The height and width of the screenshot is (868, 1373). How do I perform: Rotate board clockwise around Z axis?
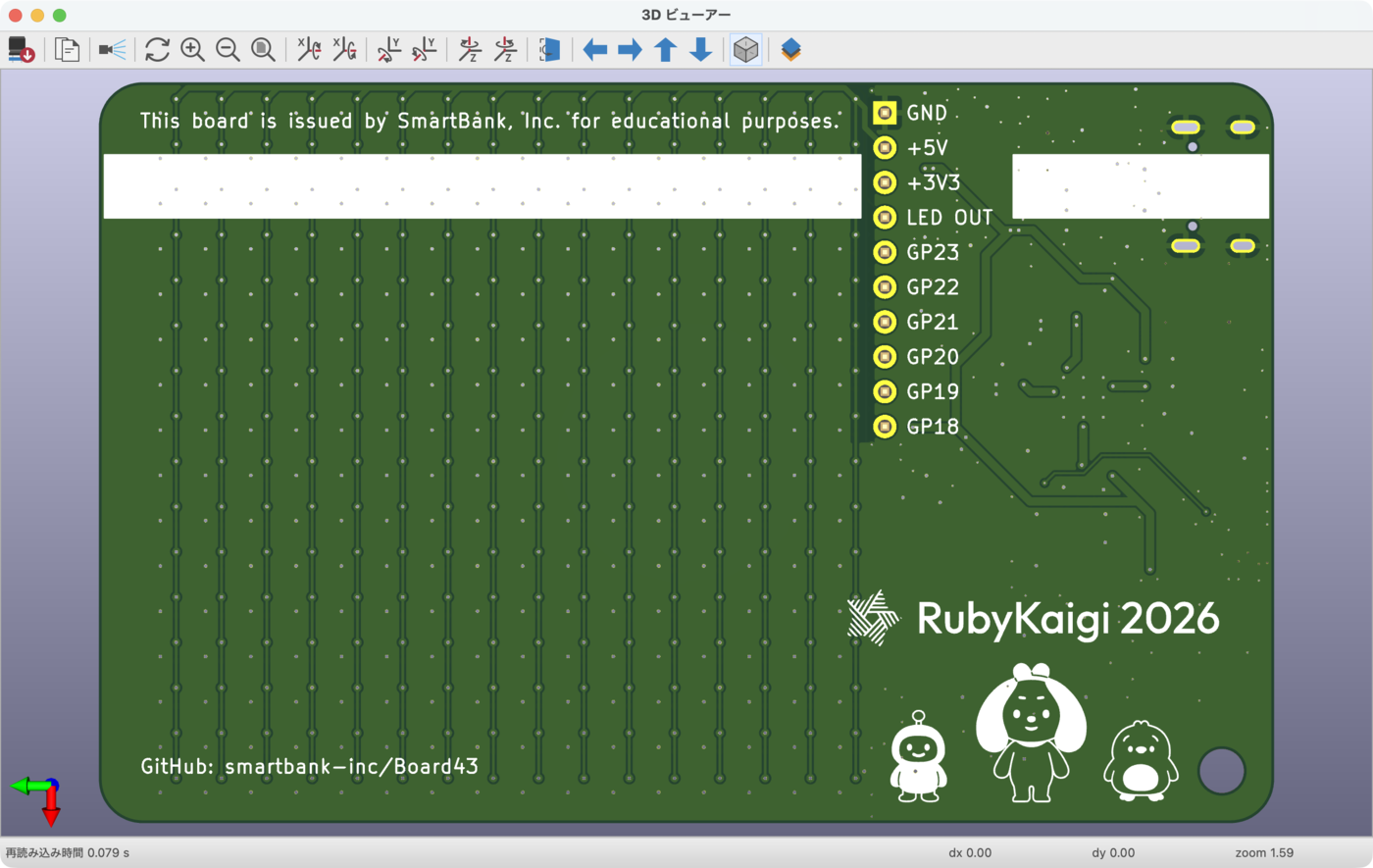pyautogui.click(x=470, y=49)
